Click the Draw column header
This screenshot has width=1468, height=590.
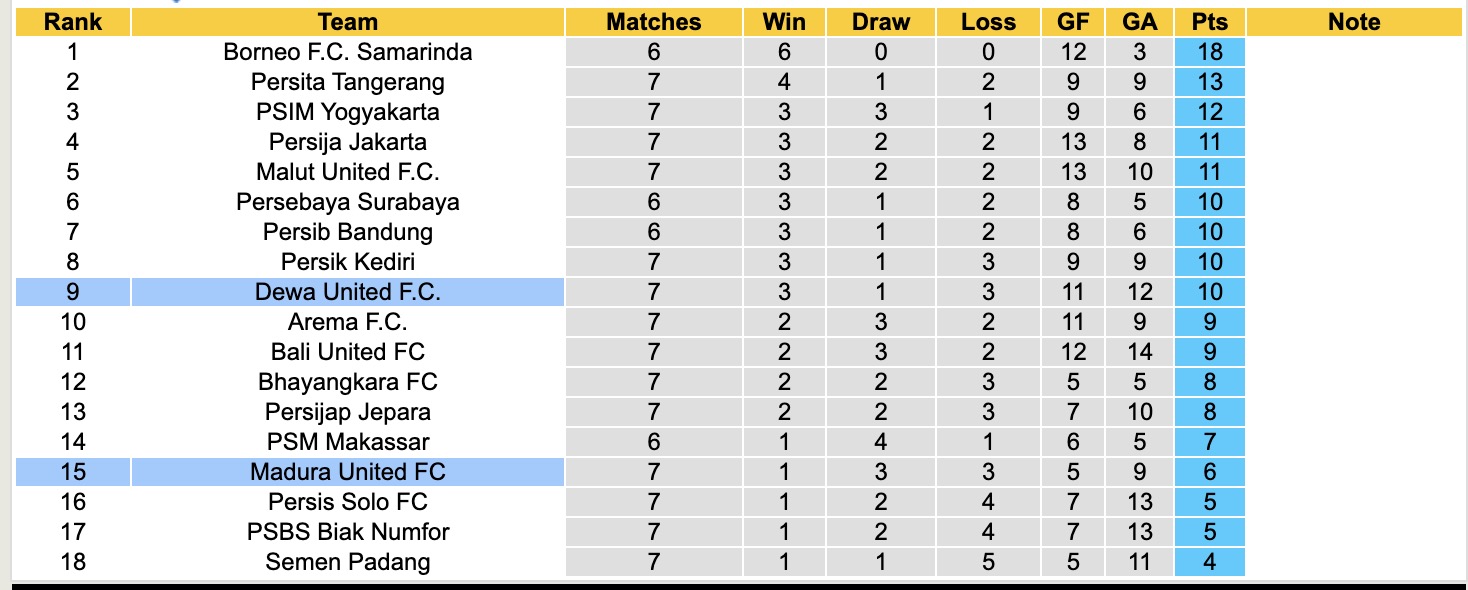tap(881, 22)
